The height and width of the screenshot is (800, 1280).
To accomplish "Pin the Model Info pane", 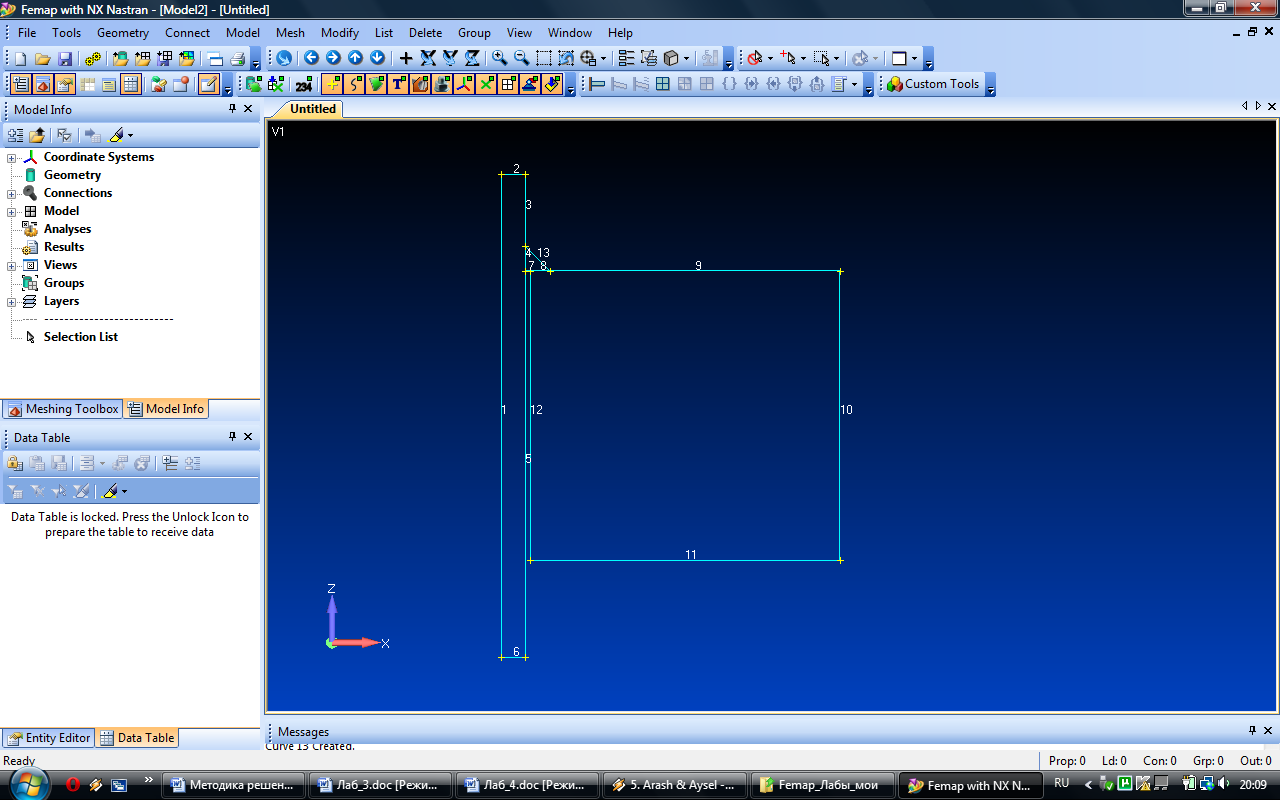I will 232,109.
